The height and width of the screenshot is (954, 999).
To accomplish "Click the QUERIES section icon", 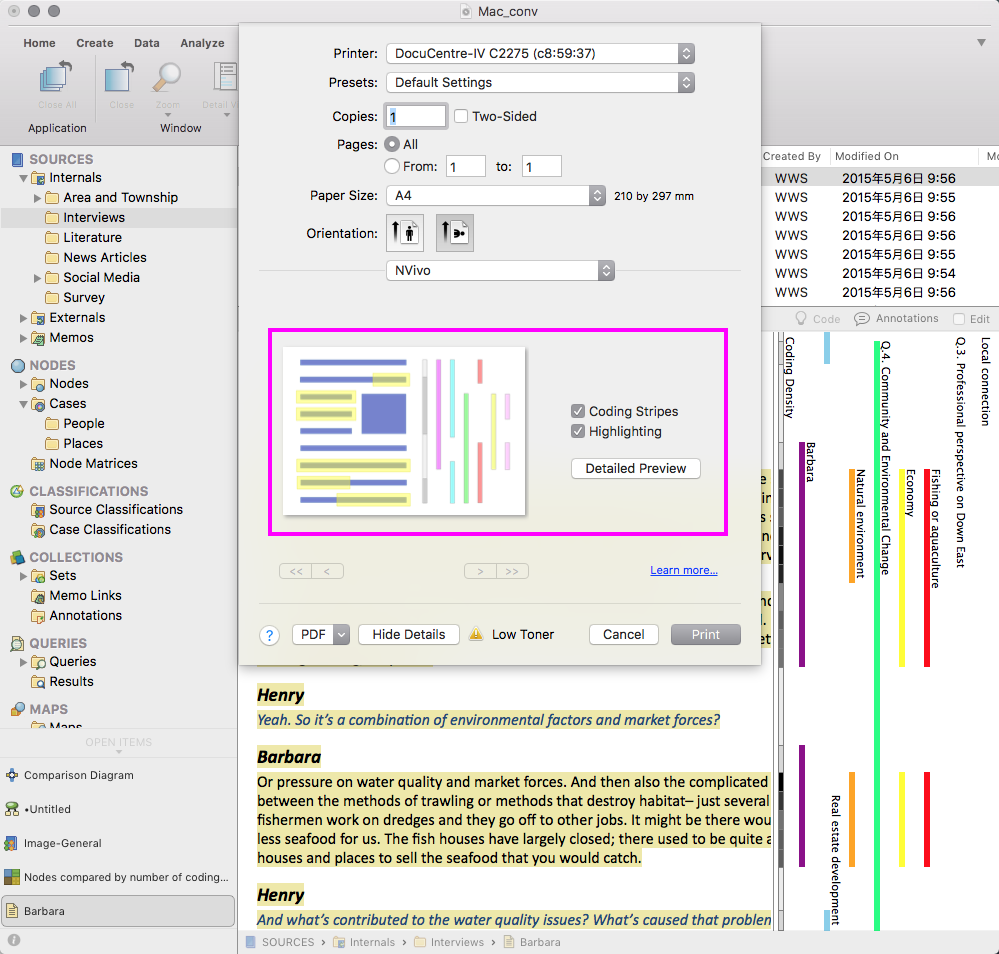I will [x=17, y=643].
